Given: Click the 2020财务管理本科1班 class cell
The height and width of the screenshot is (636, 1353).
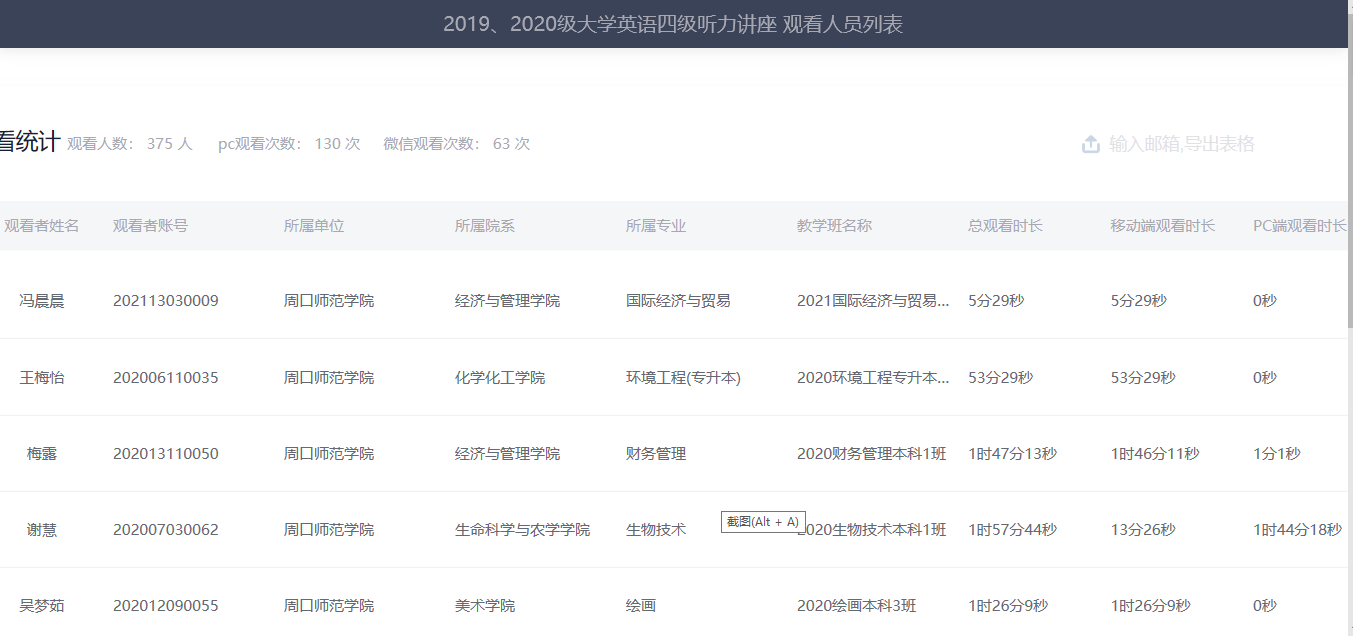Looking at the screenshot, I should pos(871,454).
